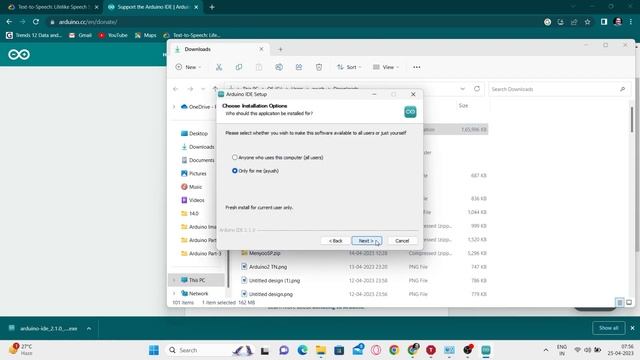The width and height of the screenshot is (640, 360).
Task: Open Maps bookmark
Action: click(x=146, y=36)
